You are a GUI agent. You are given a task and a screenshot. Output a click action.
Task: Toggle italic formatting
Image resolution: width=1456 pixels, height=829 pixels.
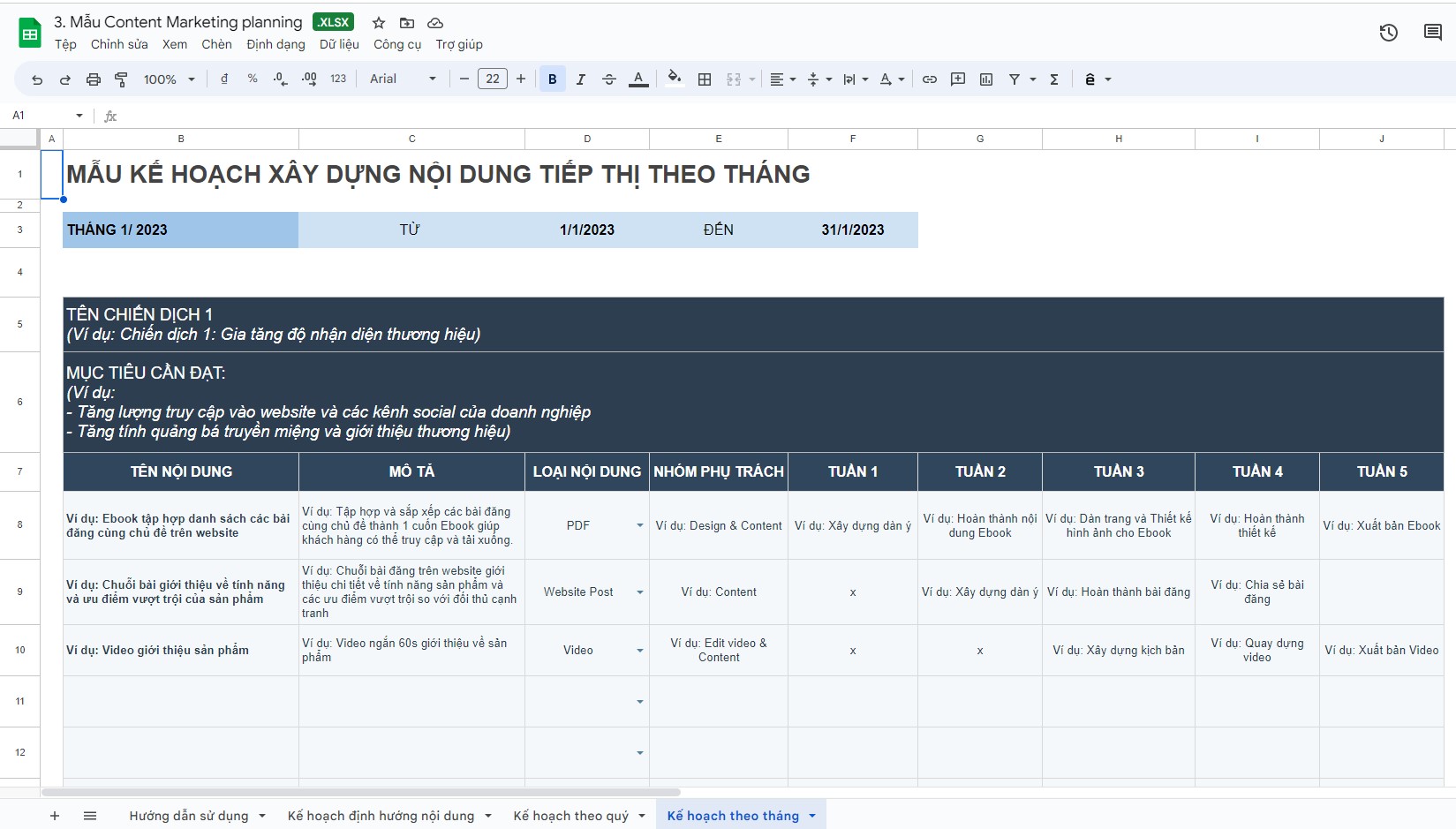pos(581,79)
